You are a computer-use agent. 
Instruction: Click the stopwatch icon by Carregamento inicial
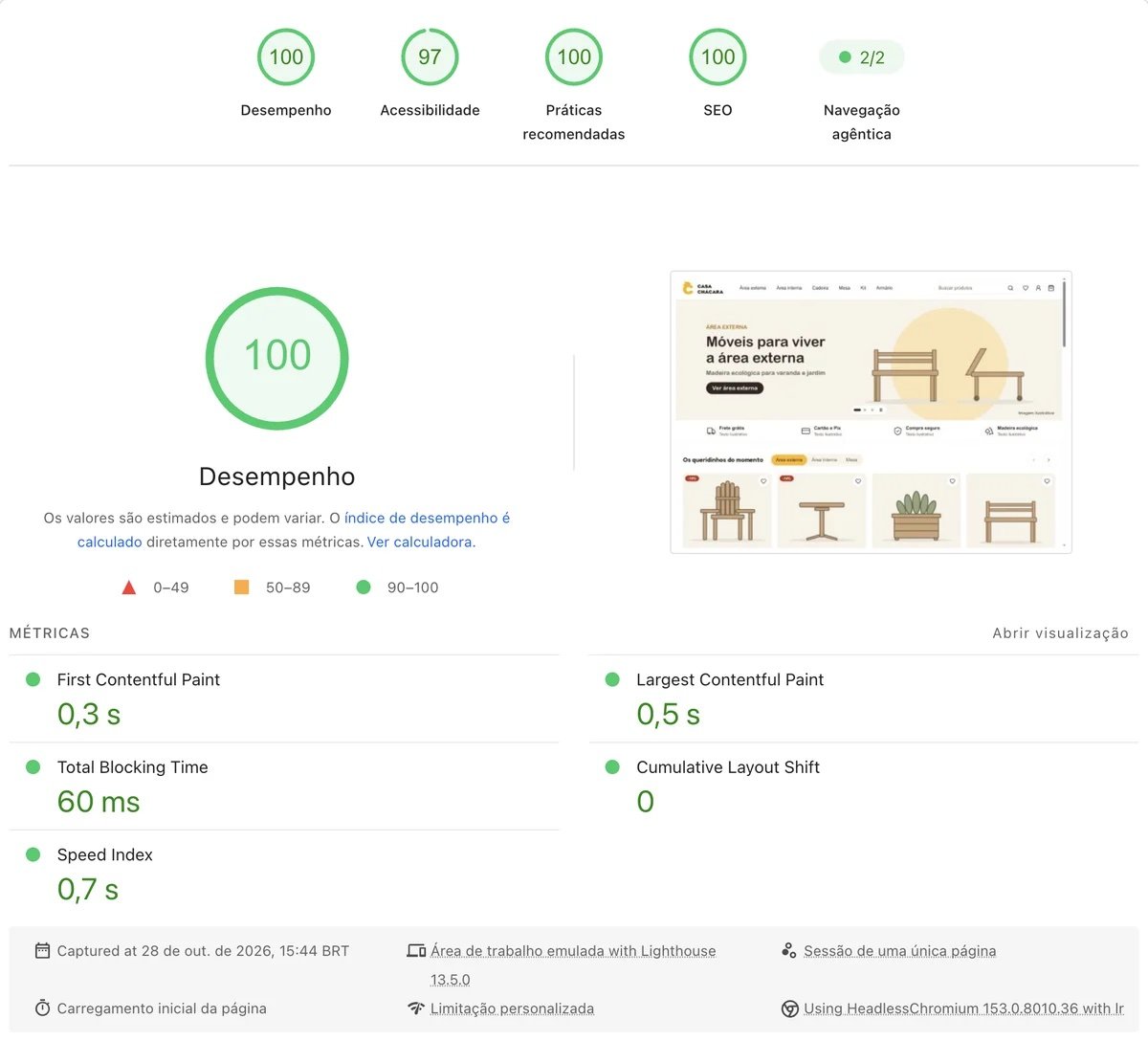[42, 1008]
